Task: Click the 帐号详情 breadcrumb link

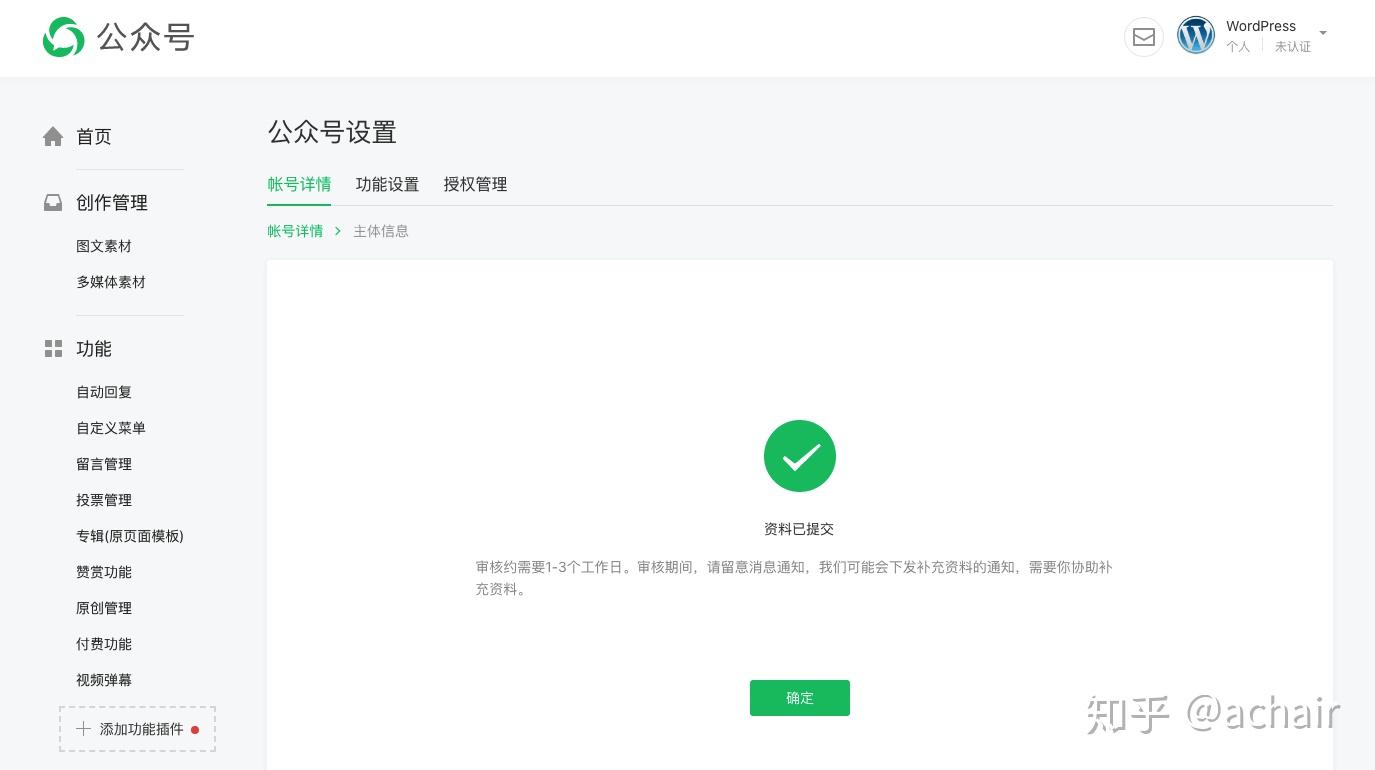Action: pos(295,231)
